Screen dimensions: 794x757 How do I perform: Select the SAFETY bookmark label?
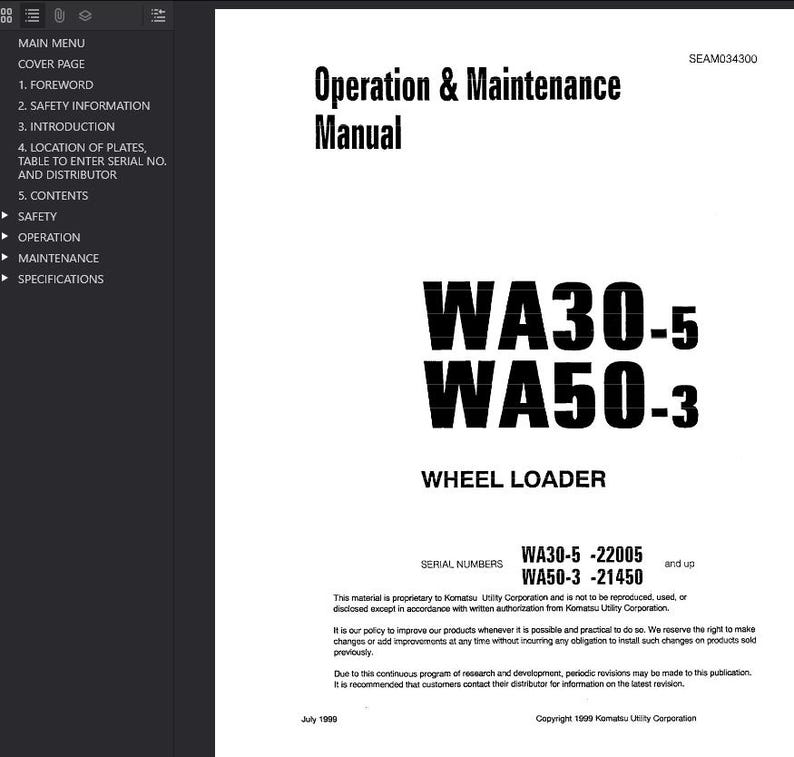(37, 216)
